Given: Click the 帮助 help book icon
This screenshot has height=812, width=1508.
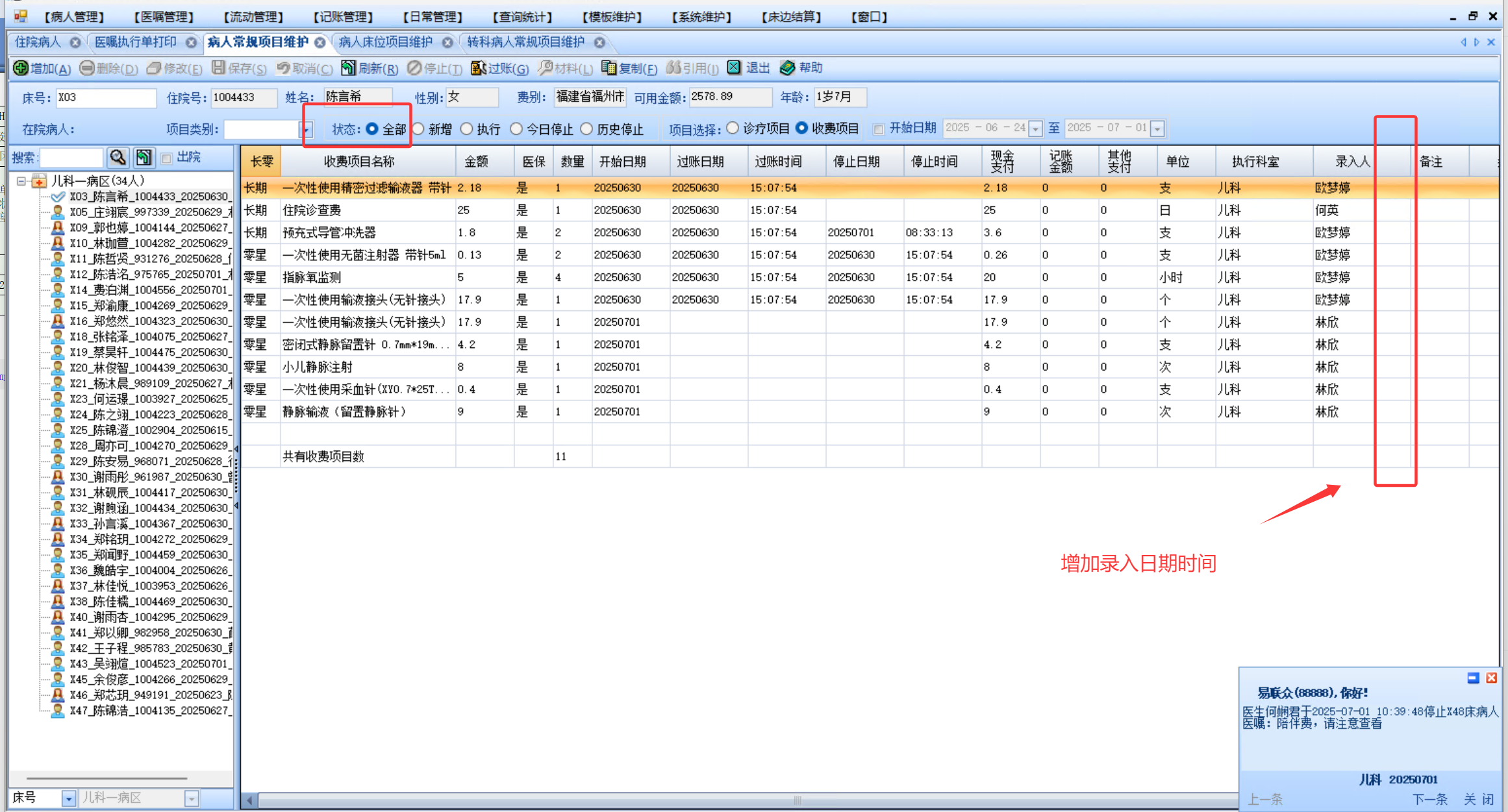Looking at the screenshot, I should (x=787, y=68).
